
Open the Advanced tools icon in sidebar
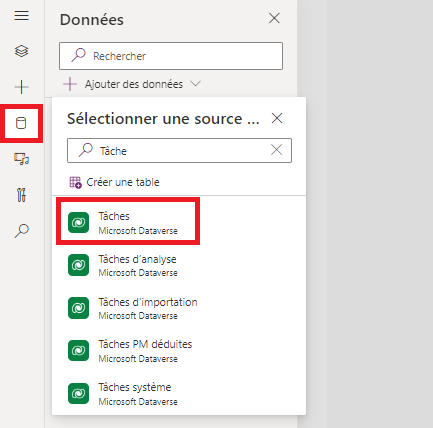[21, 195]
